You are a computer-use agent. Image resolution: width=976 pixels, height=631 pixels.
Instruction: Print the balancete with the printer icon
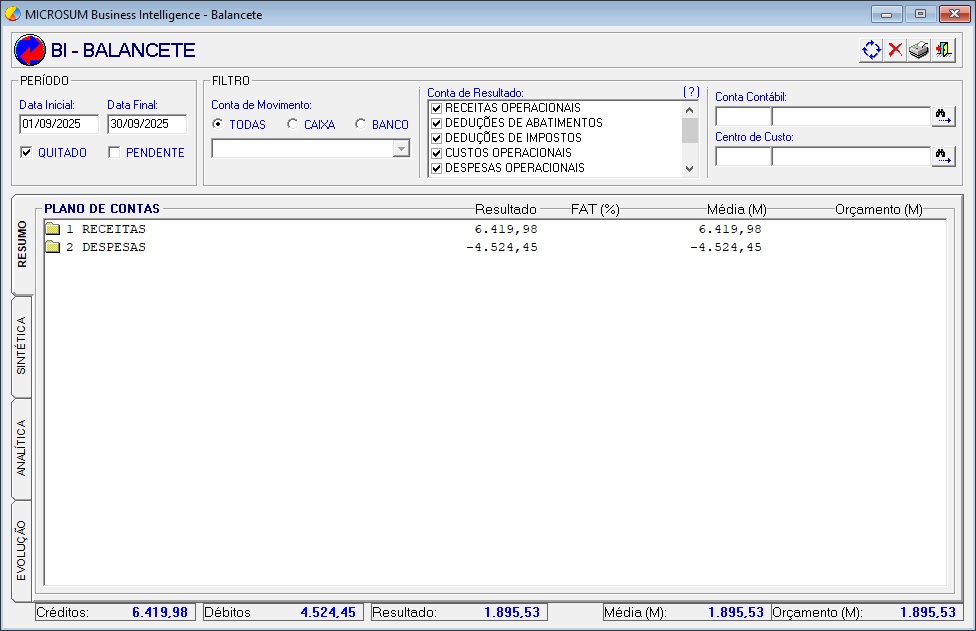tap(919, 50)
